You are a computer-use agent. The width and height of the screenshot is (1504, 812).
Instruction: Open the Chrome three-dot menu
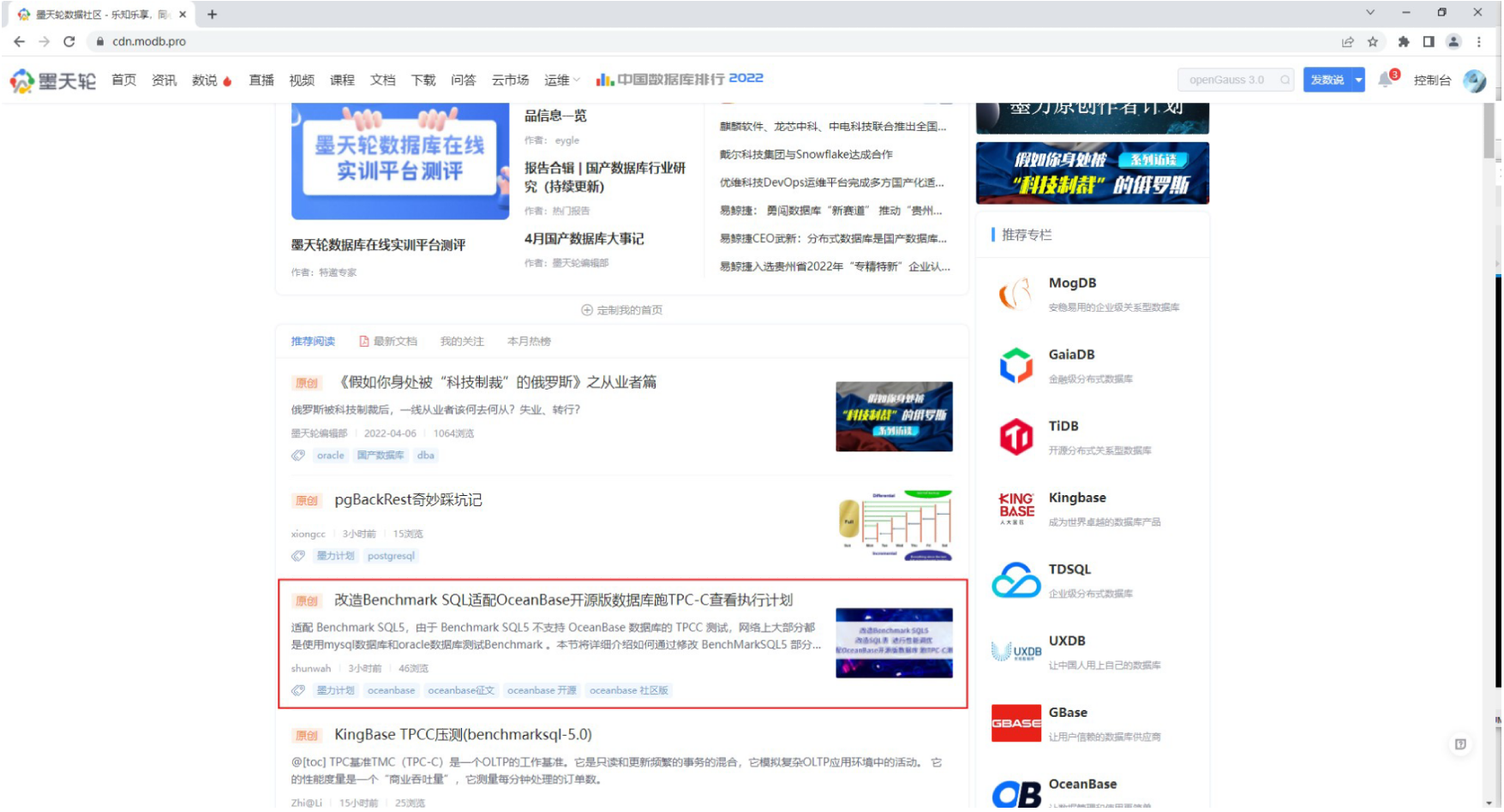tap(1479, 41)
